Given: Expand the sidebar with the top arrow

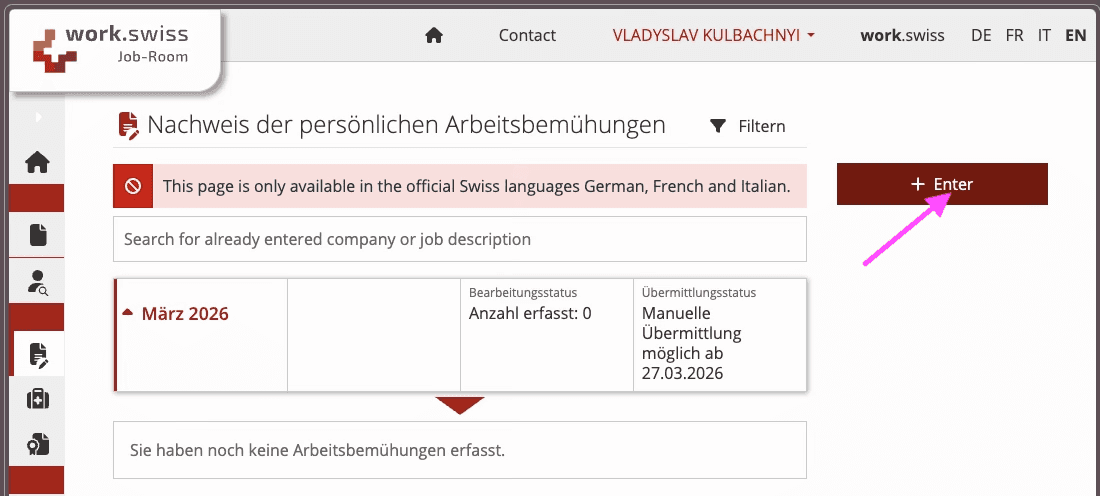Looking at the screenshot, I should pos(38,117).
